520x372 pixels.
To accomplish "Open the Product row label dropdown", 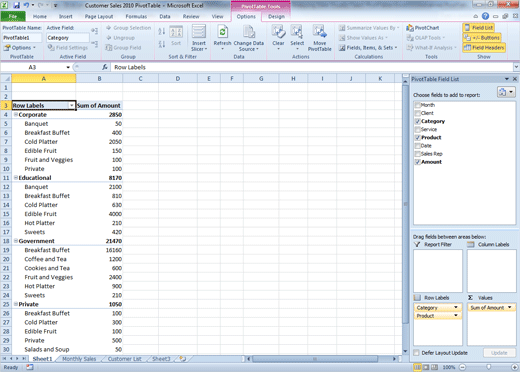I will tap(456, 315).
